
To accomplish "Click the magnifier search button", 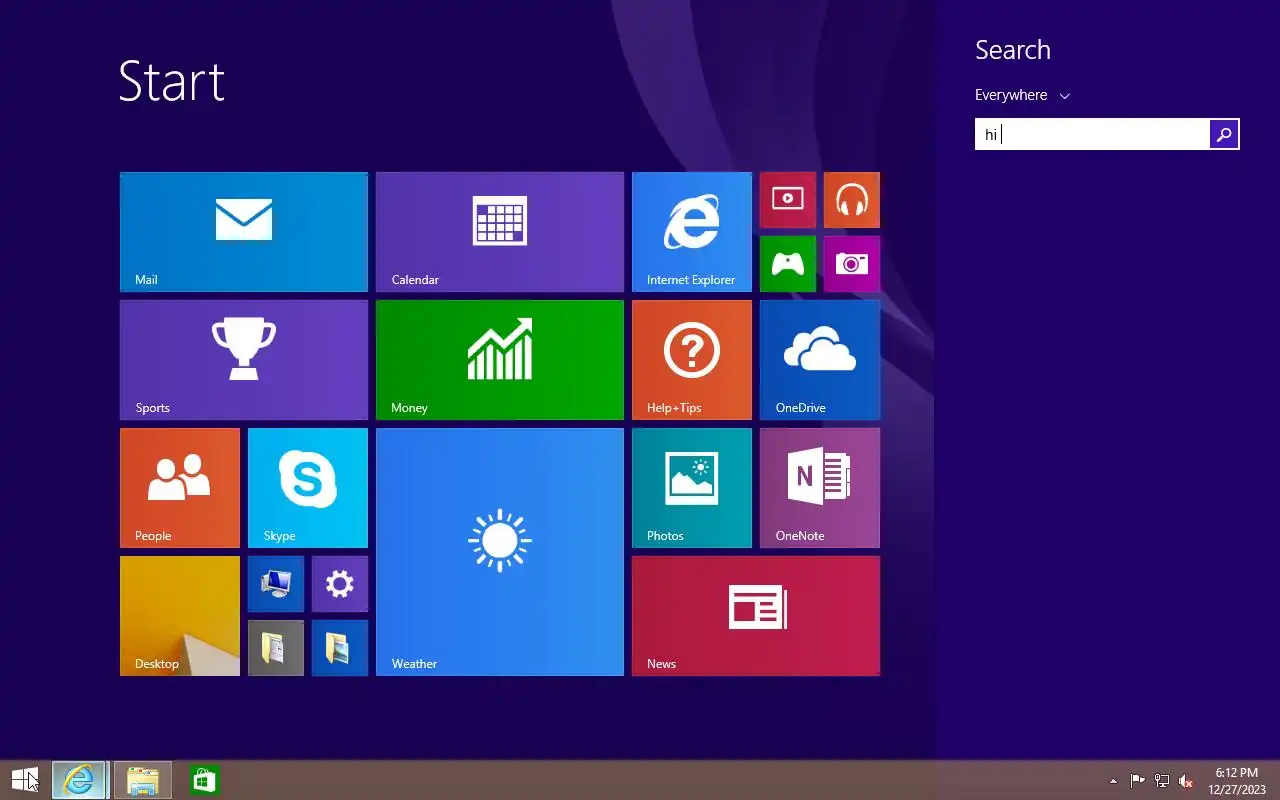I will tap(1224, 134).
